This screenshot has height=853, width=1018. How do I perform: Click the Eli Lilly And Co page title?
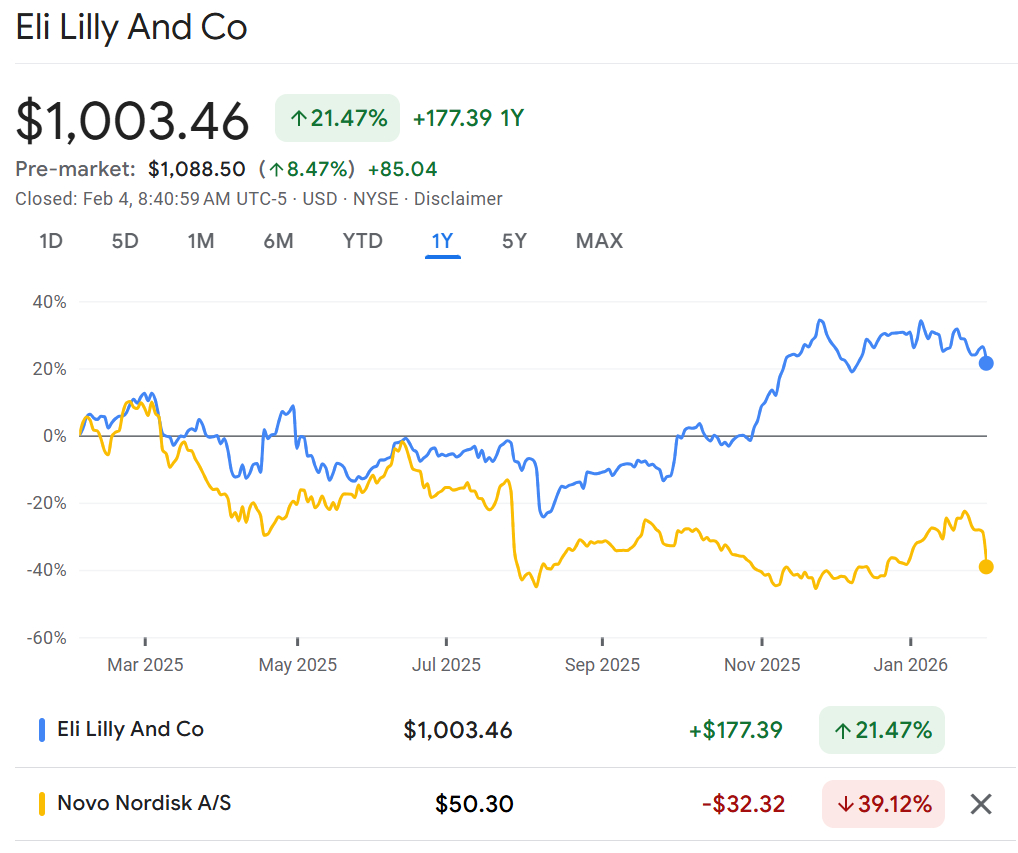tap(131, 27)
